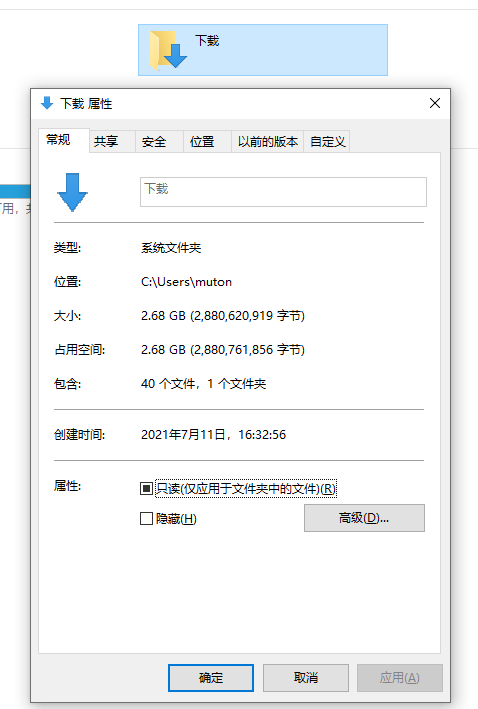Switch to the 常规 tab
The height and width of the screenshot is (709, 478).
click(x=63, y=140)
